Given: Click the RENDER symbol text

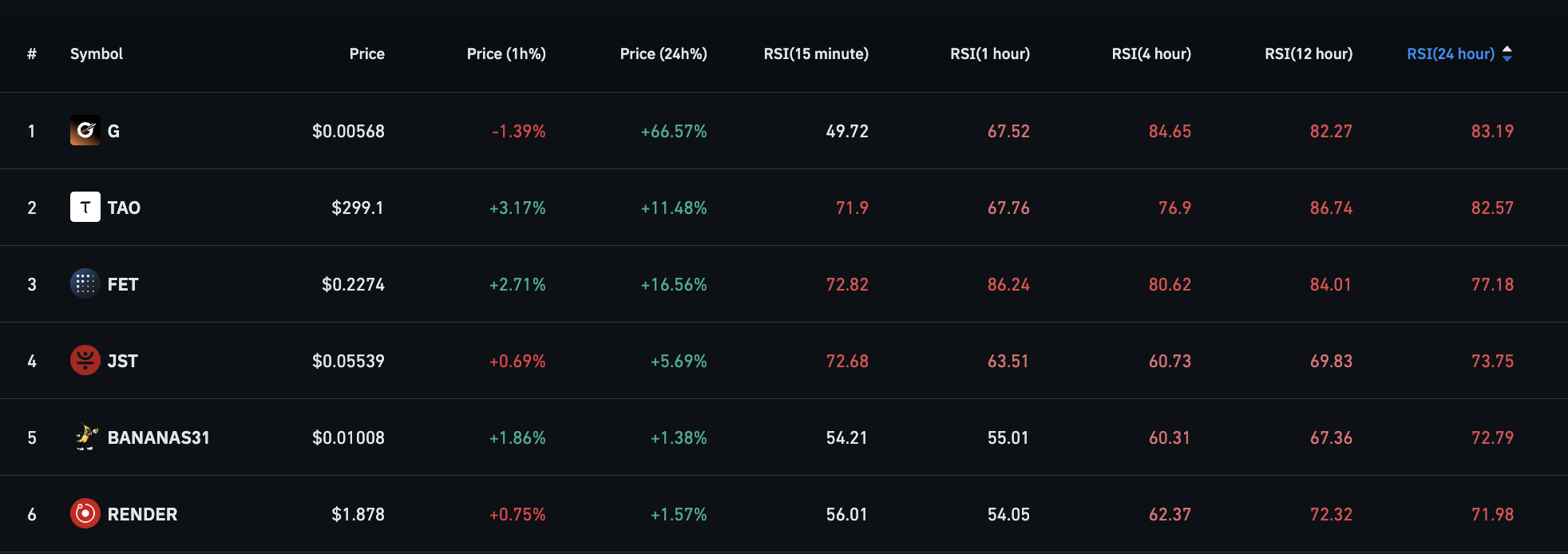Looking at the screenshot, I should tap(143, 514).
